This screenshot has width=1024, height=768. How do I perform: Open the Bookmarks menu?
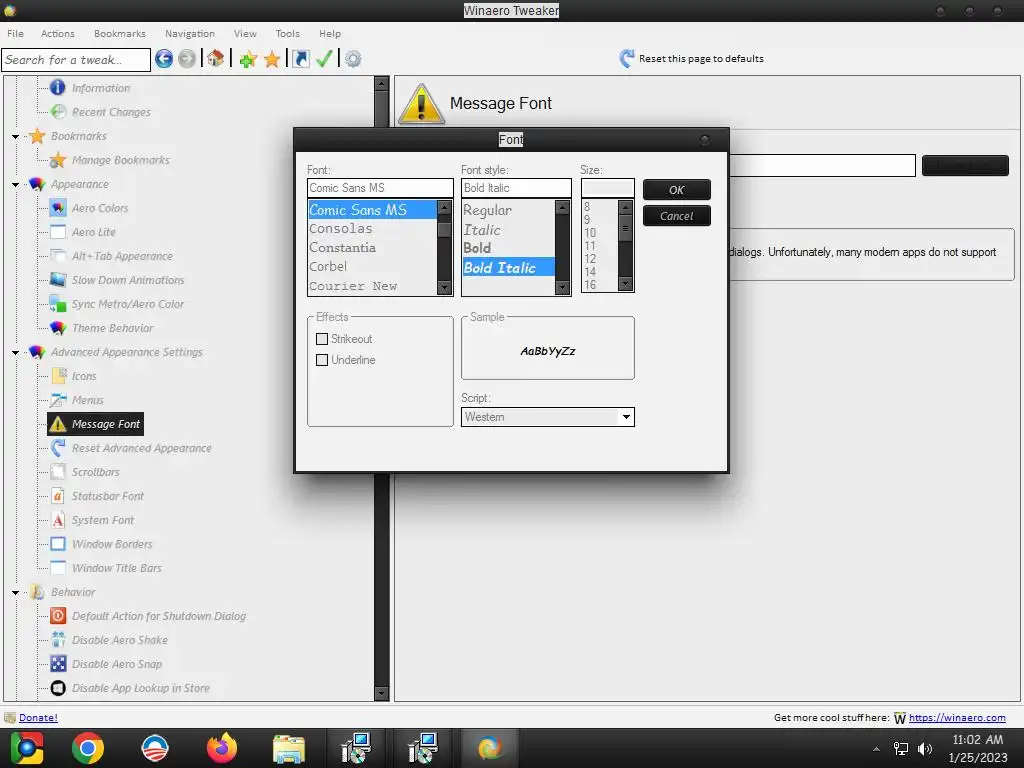coord(120,33)
